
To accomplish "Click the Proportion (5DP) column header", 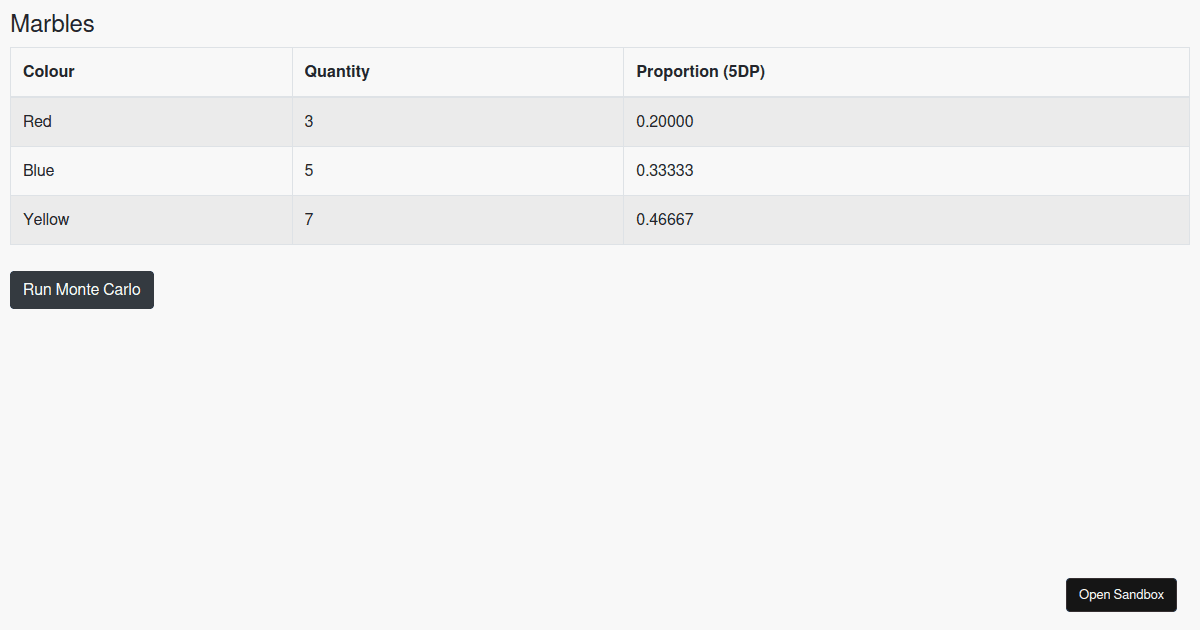I will coord(700,72).
